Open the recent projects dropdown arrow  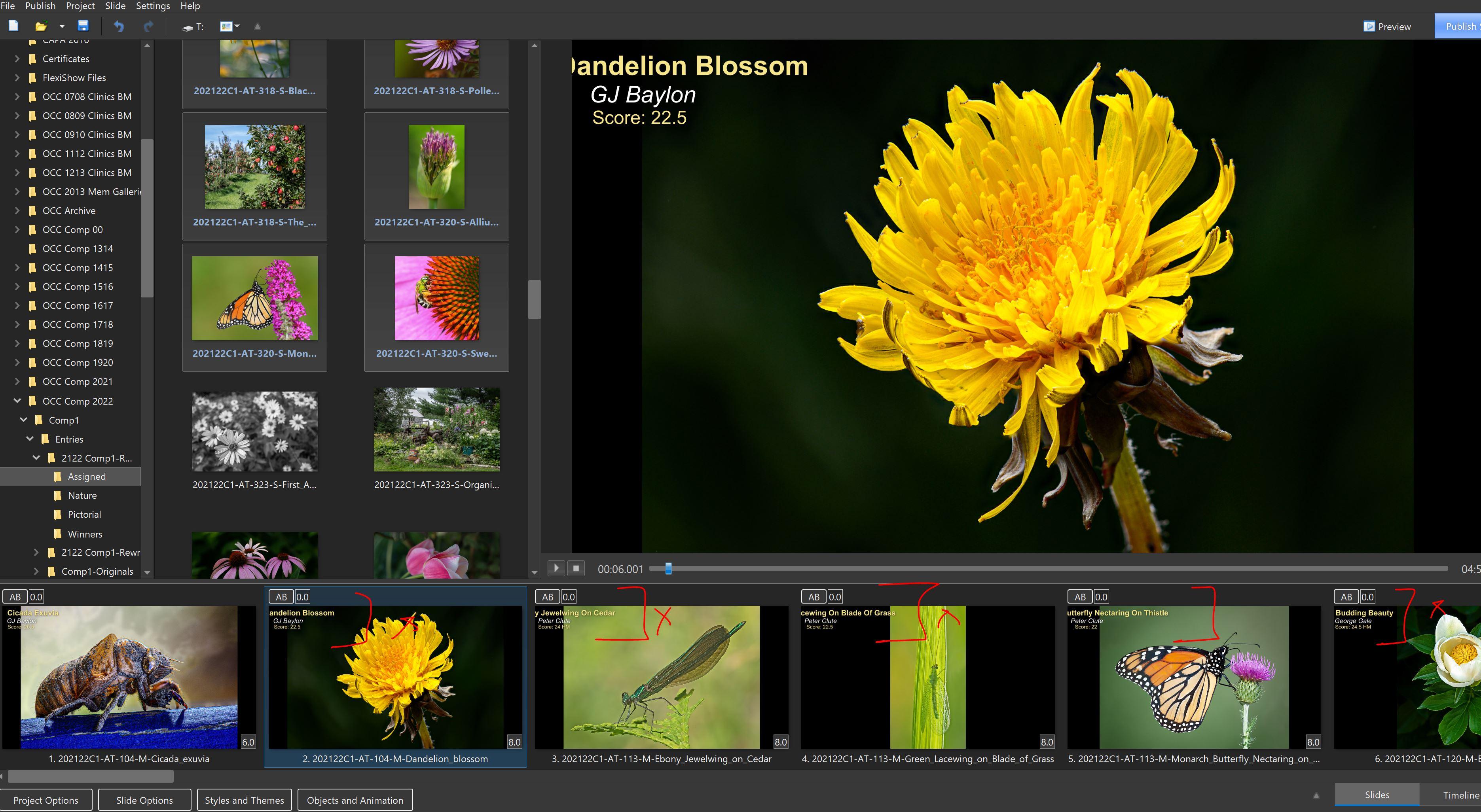point(62,26)
